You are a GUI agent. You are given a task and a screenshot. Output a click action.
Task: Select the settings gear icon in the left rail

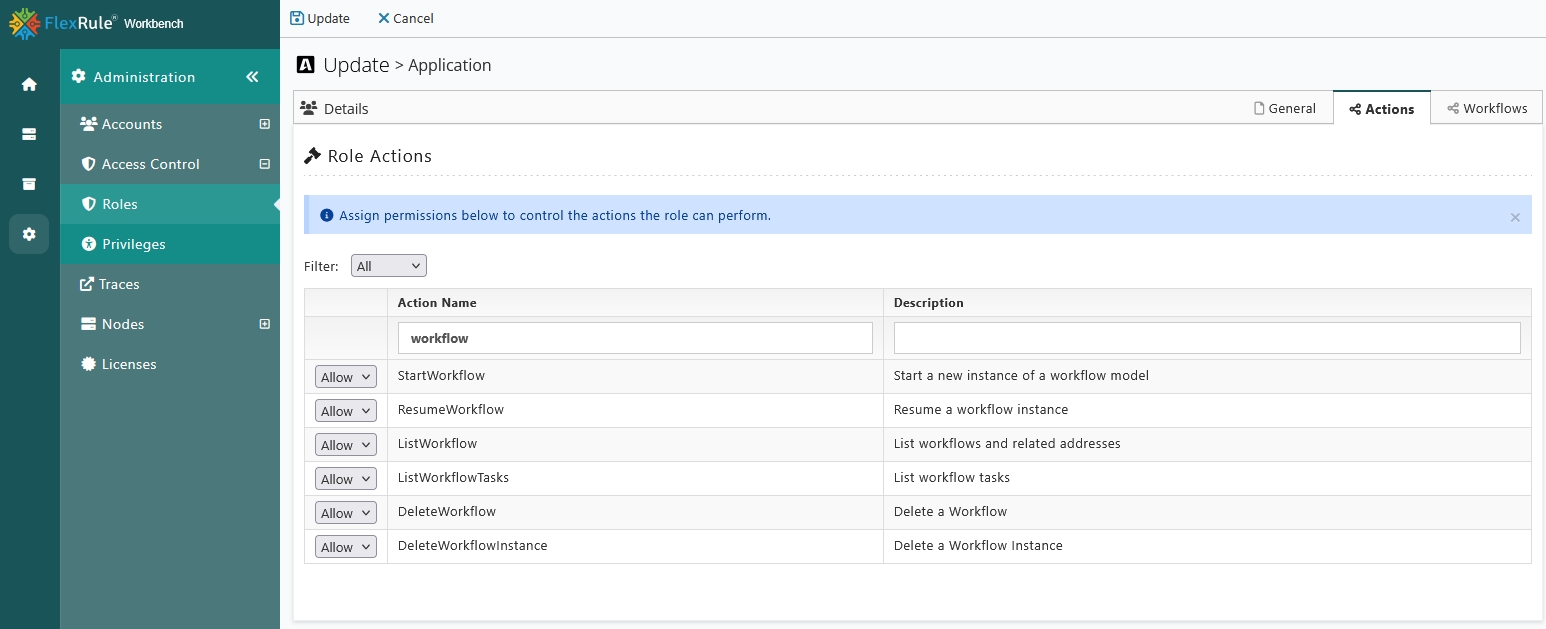point(29,234)
